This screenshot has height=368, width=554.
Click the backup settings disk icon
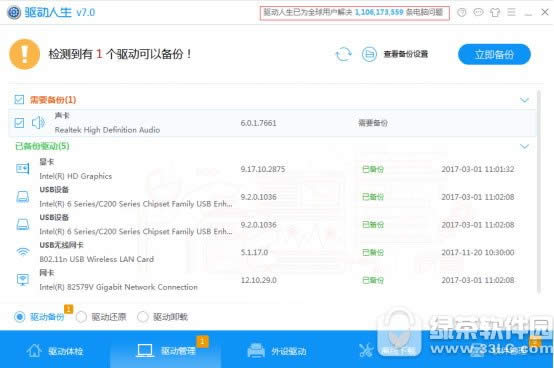tap(369, 54)
